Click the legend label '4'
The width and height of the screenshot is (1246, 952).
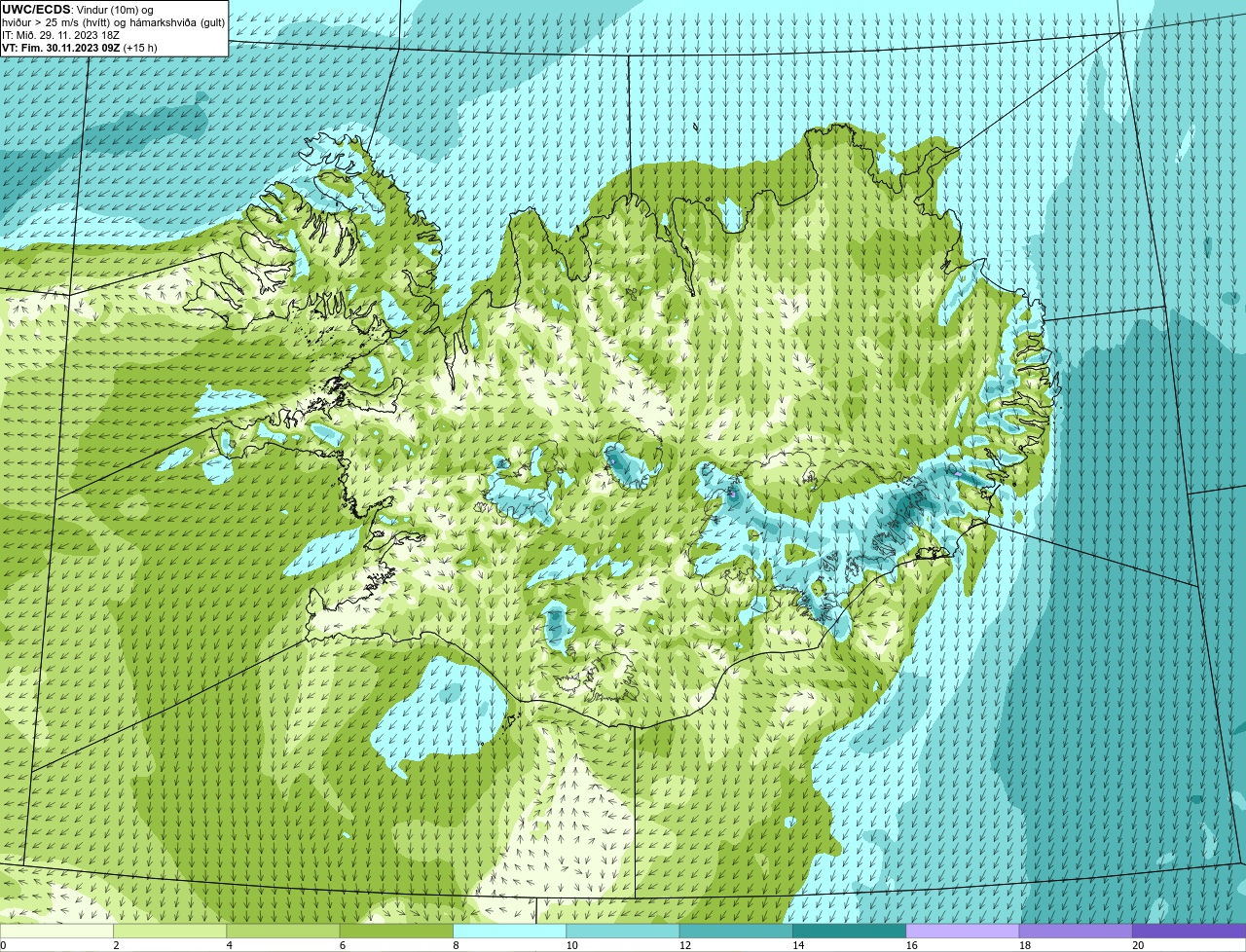[x=230, y=945]
